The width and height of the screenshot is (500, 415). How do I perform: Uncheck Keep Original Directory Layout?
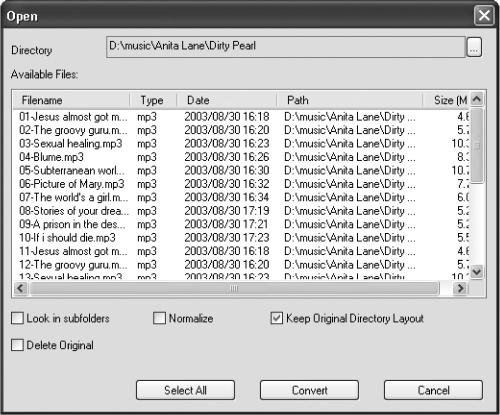coord(277,318)
